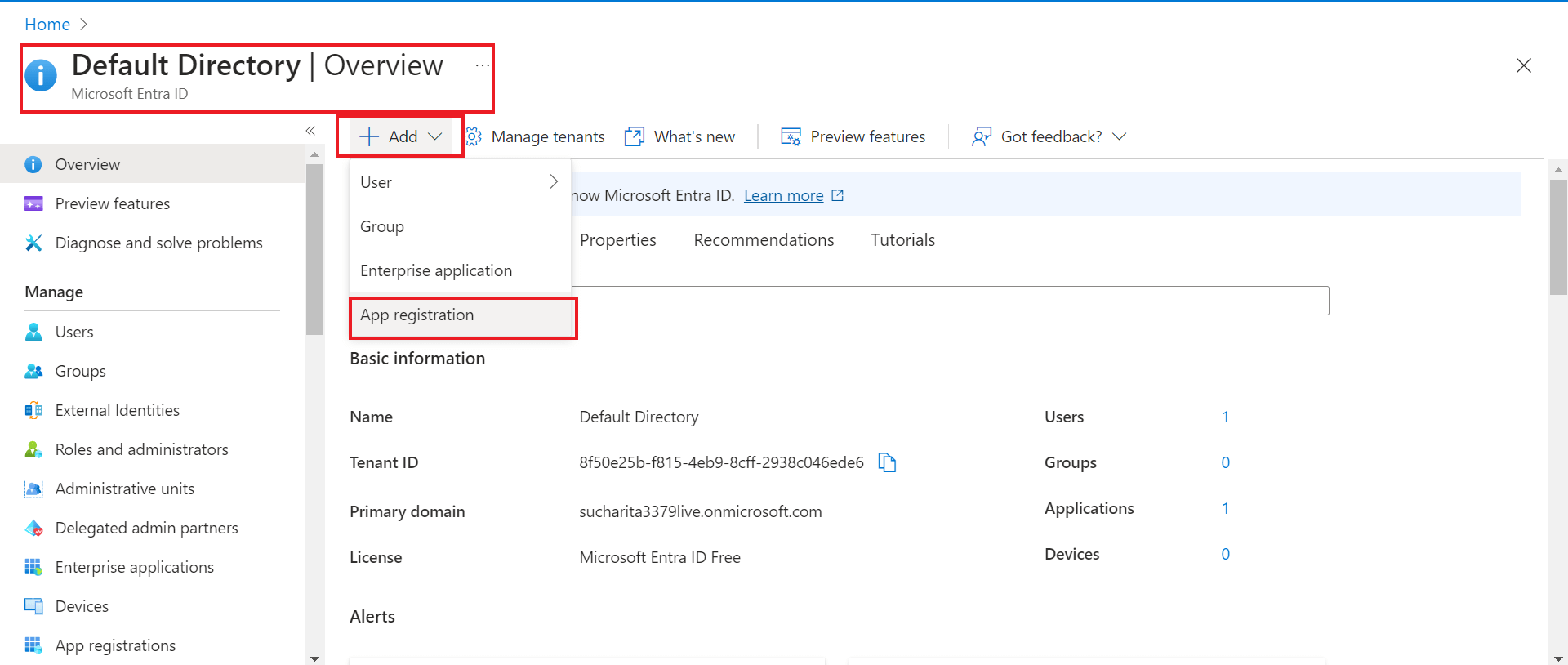Follow the Learn more link
Image resolution: width=1568 pixels, height=665 pixels.
pos(783,195)
